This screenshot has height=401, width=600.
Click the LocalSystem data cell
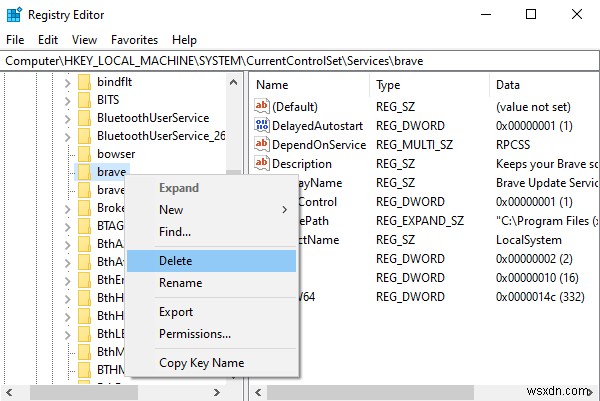point(528,240)
